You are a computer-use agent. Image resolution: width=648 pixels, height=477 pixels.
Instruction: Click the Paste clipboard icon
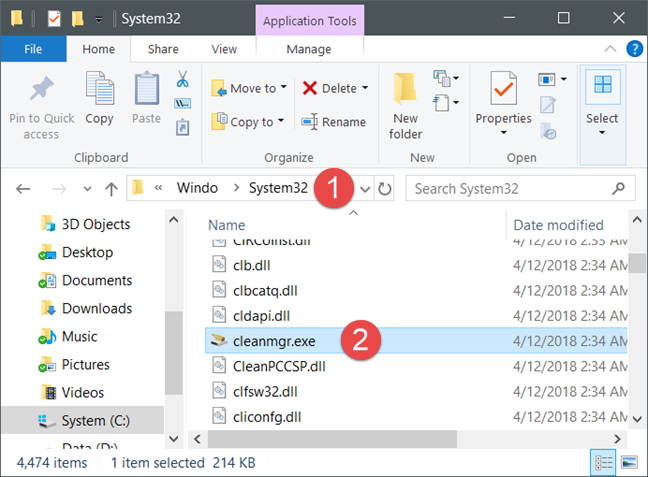point(146,88)
